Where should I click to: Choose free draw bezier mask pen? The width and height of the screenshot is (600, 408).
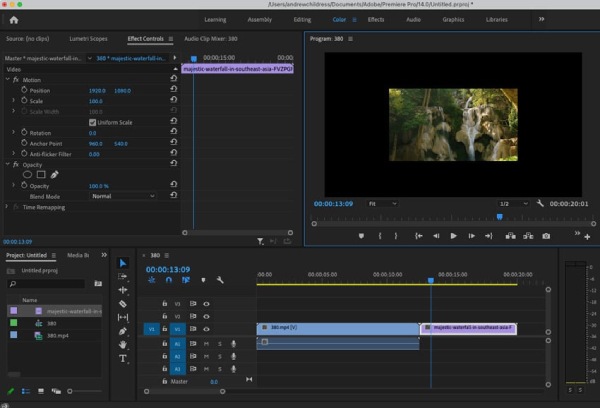pyautogui.click(x=55, y=175)
